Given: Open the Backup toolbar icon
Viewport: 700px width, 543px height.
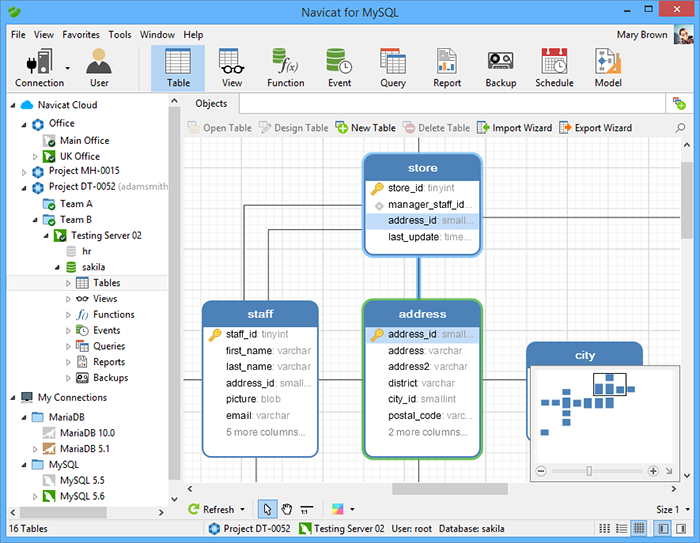Looking at the screenshot, I should (x=500, y=68).
